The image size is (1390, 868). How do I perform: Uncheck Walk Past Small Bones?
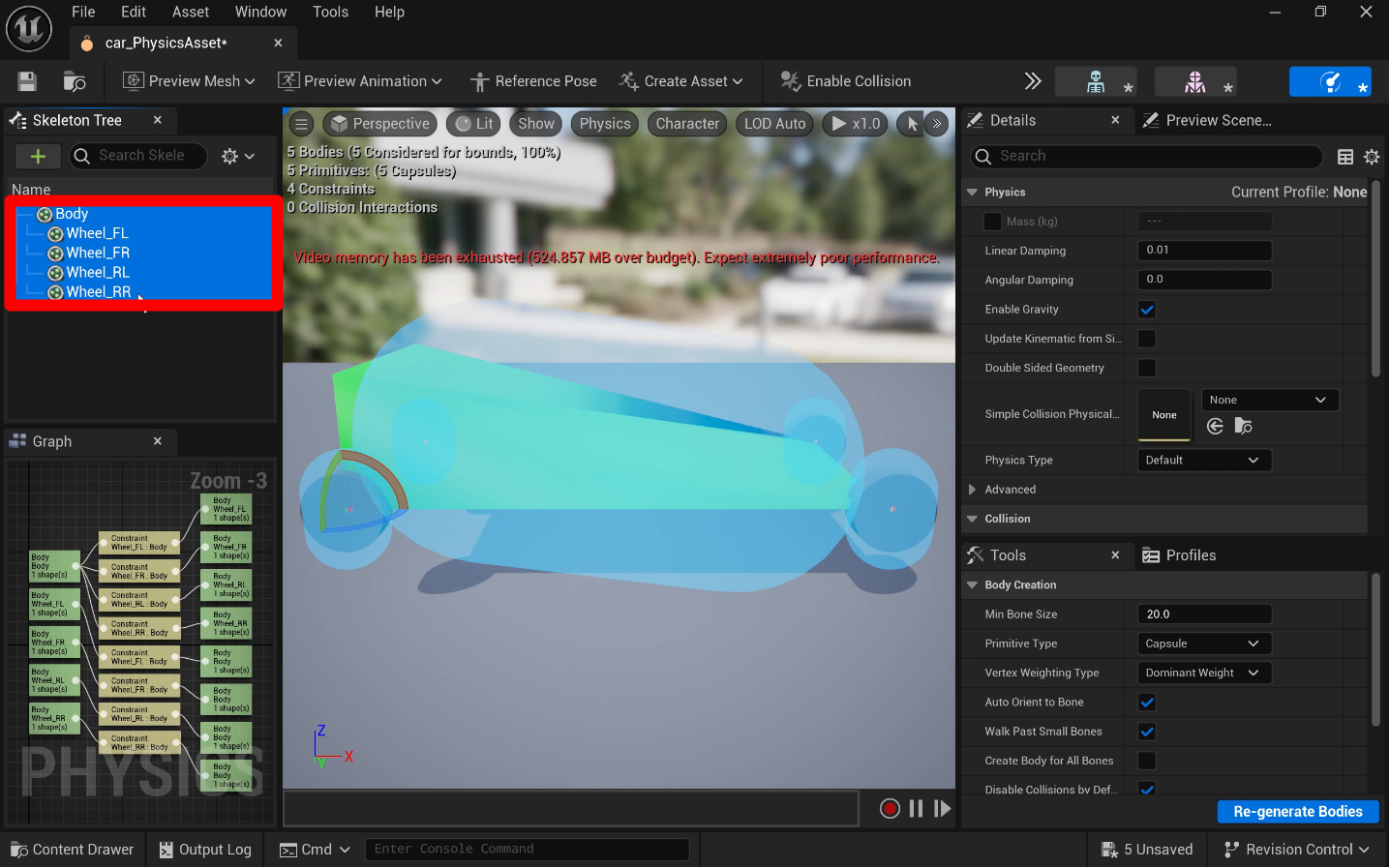tap(1147, 732)
